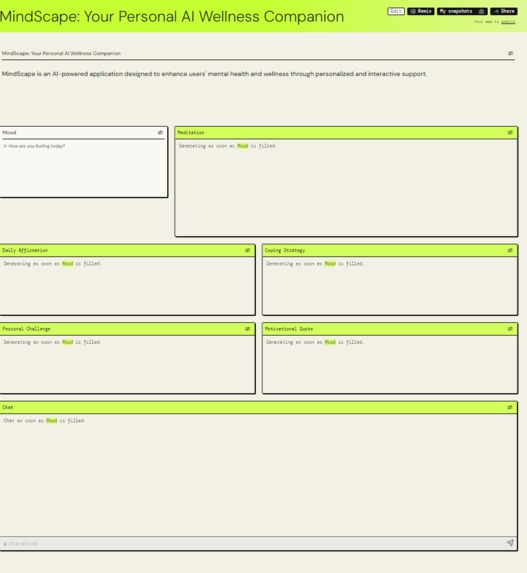
Task: Click the Mood tag in Daily Affirmation block
Action: point(68,263)
